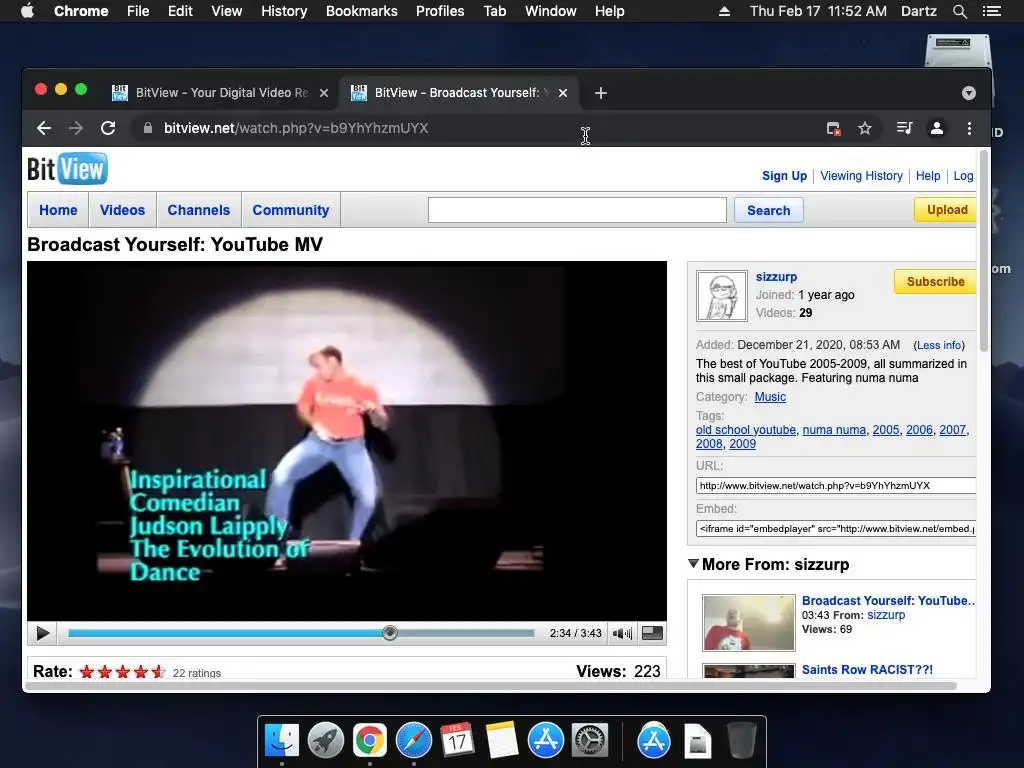The width and height of the screenshot is (1024, 768).
Task: Open the Bookmarks menu in menu bar
Action: pyautogui.click(x=362, y=11)
